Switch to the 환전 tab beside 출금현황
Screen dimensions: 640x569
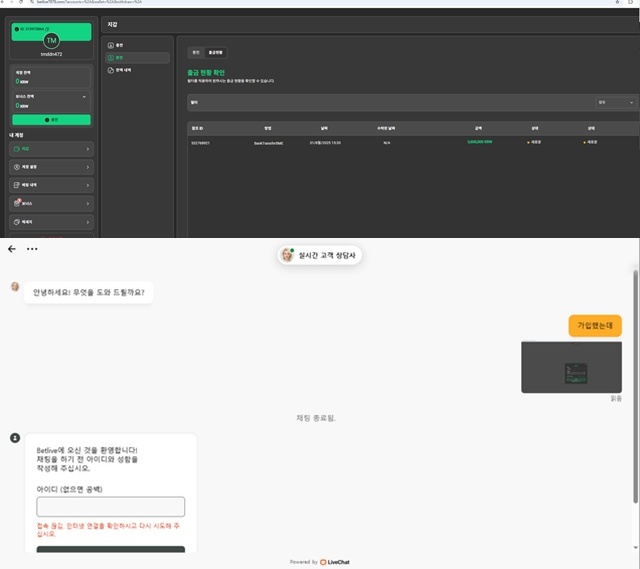[196, 51]
